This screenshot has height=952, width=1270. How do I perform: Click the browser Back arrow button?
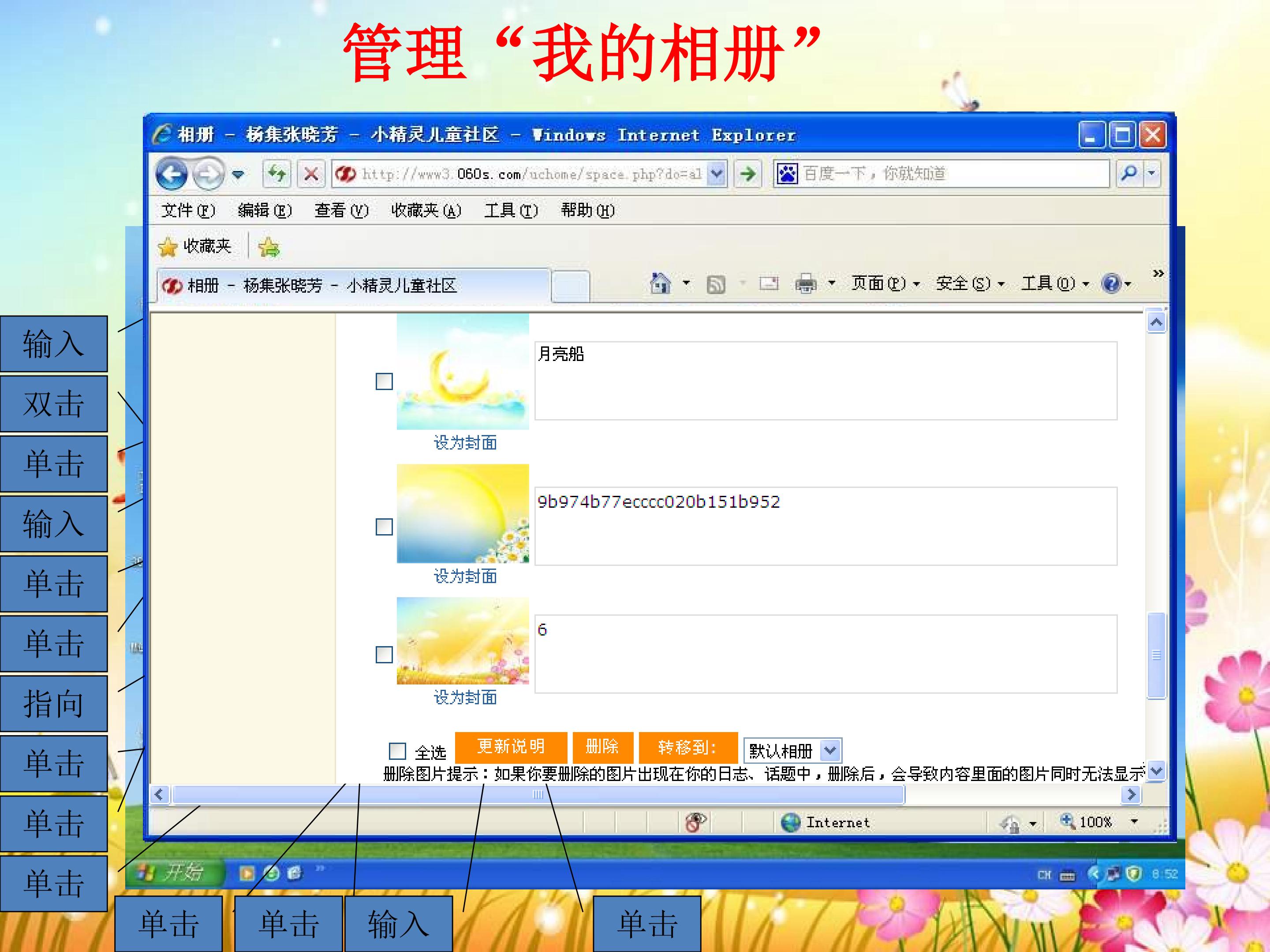pyautogui.click(x=171, y=174)
